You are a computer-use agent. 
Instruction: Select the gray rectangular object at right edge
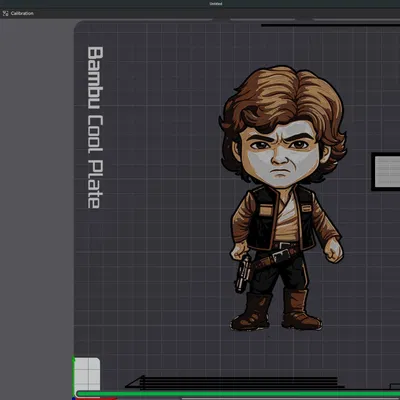pyautogui.click(x=386, y=172)
